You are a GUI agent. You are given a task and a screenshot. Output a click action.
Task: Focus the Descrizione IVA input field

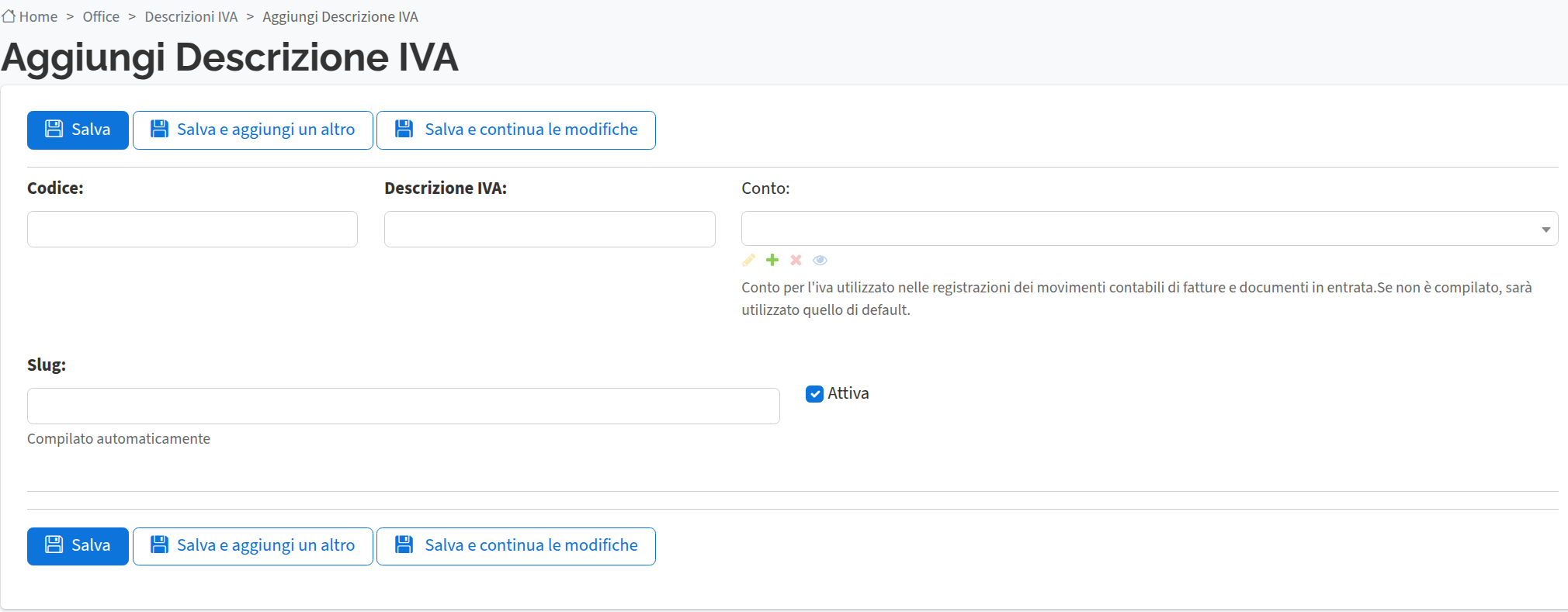pos(550,230)
